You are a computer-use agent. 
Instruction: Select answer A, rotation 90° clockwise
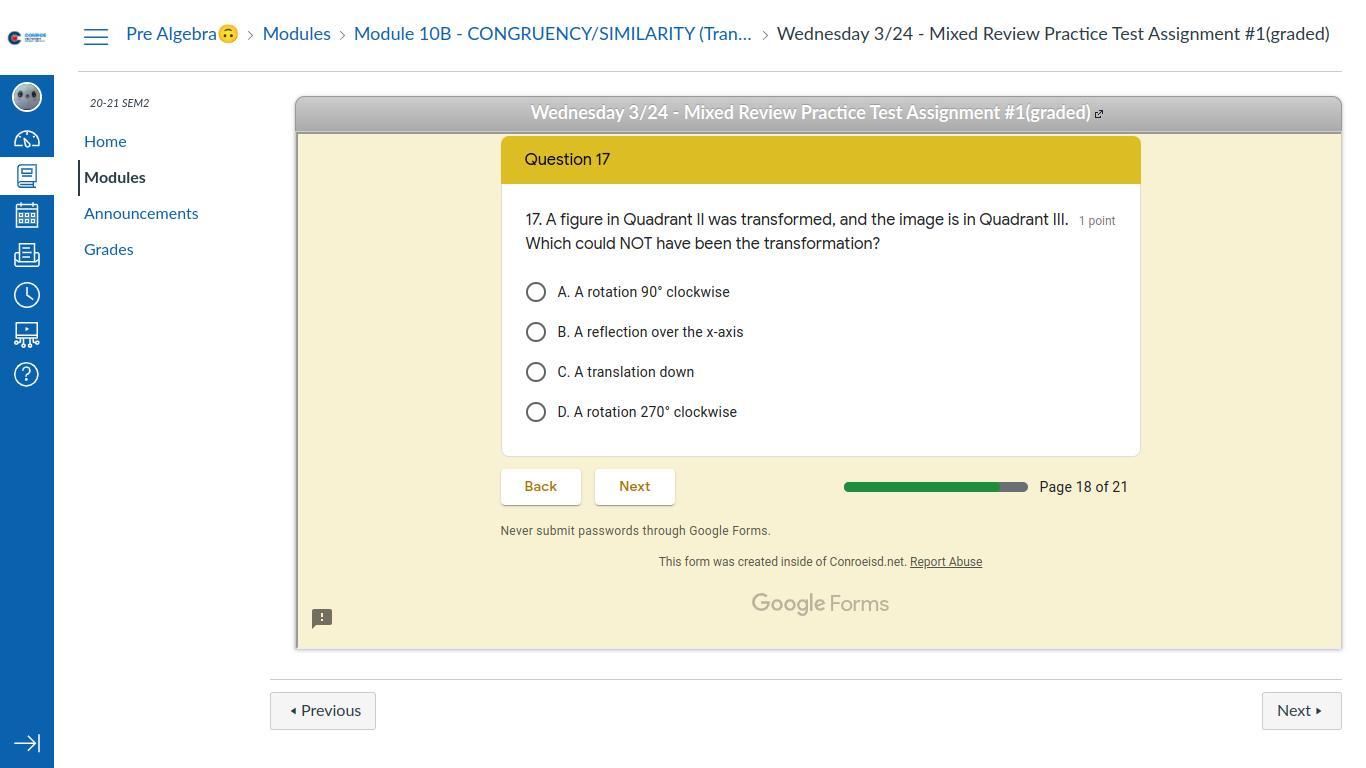pos(536,292)
